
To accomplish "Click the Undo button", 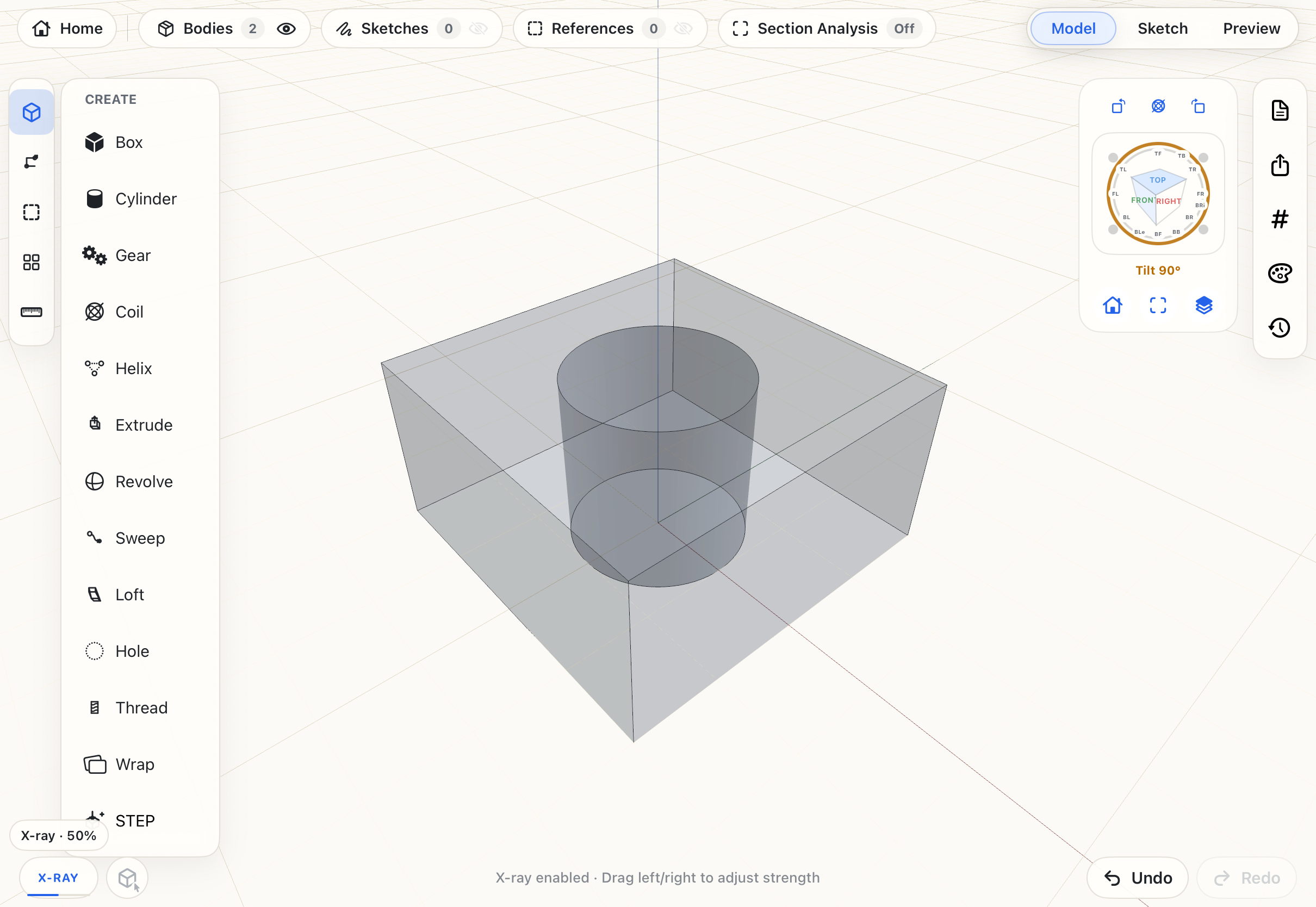I will tap(1138, 878).
